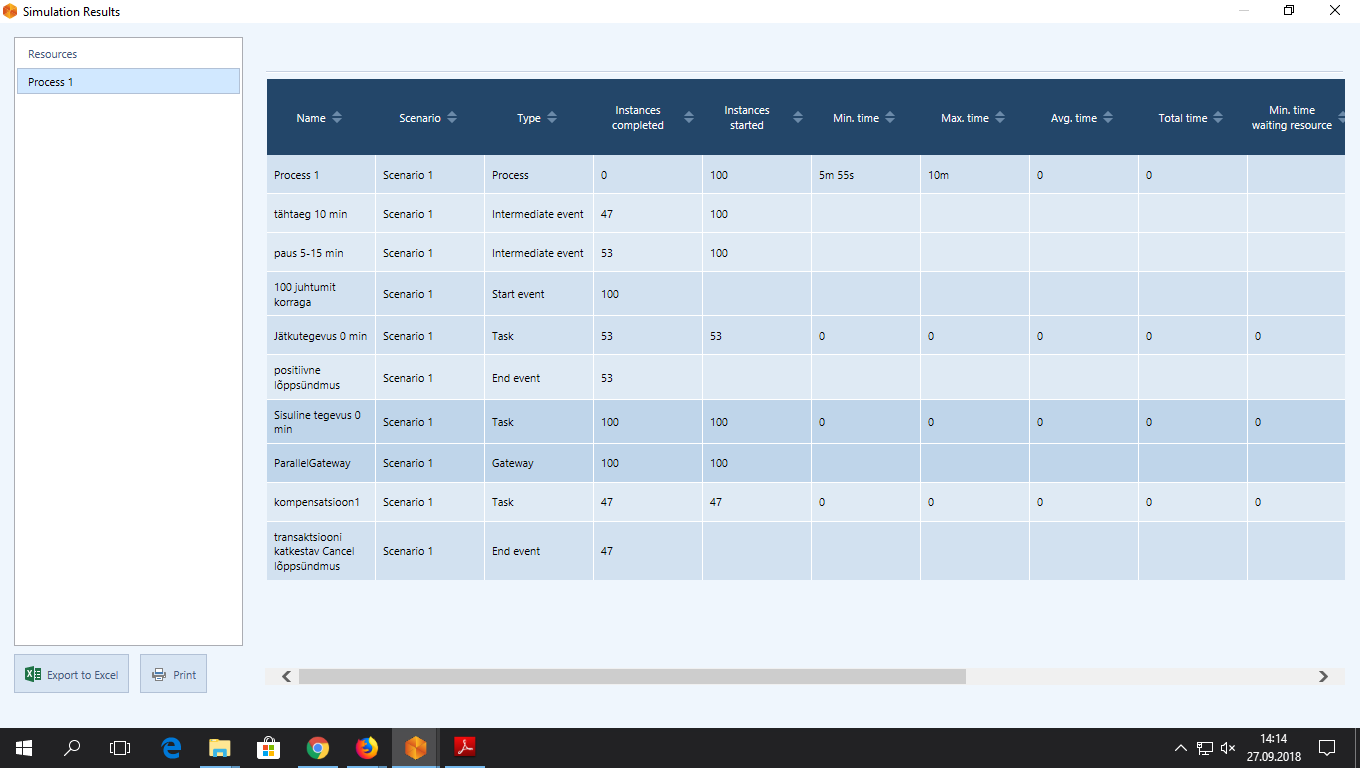Click the horizontal scrollbar left arrow
The height and width of the screenshot is (768, 1360).
[x=286, y=677]
